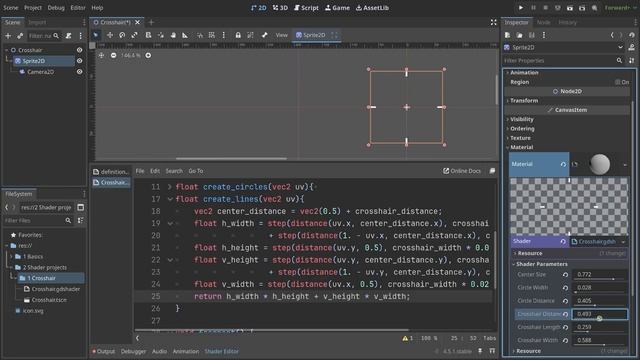Reset Crosshair Distance parameter to default

[565, 314]
